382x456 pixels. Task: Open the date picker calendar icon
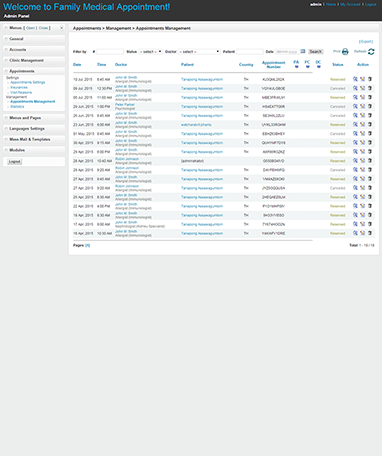pos(303,51)
